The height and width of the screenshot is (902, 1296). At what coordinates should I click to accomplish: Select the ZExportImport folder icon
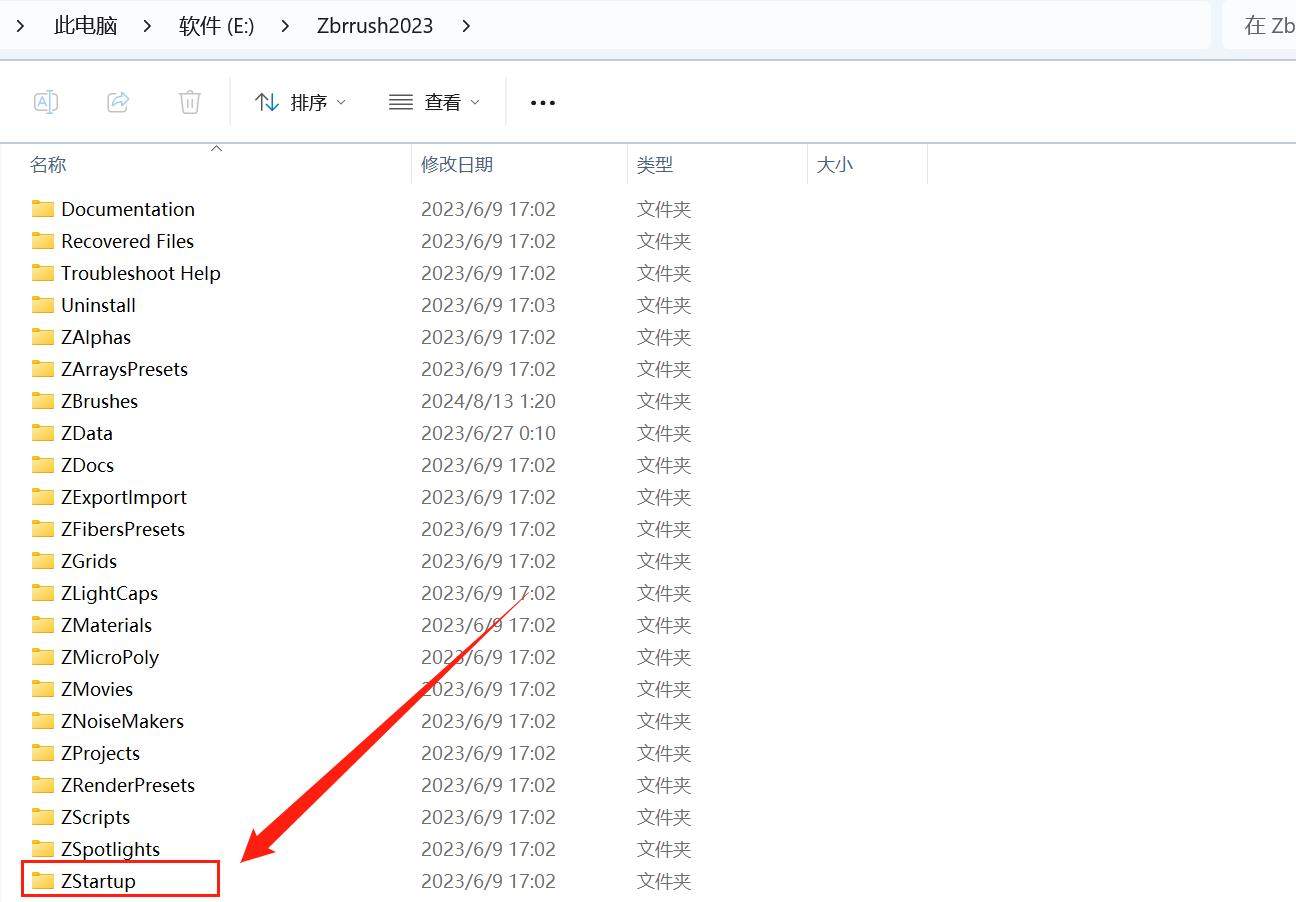43,497
